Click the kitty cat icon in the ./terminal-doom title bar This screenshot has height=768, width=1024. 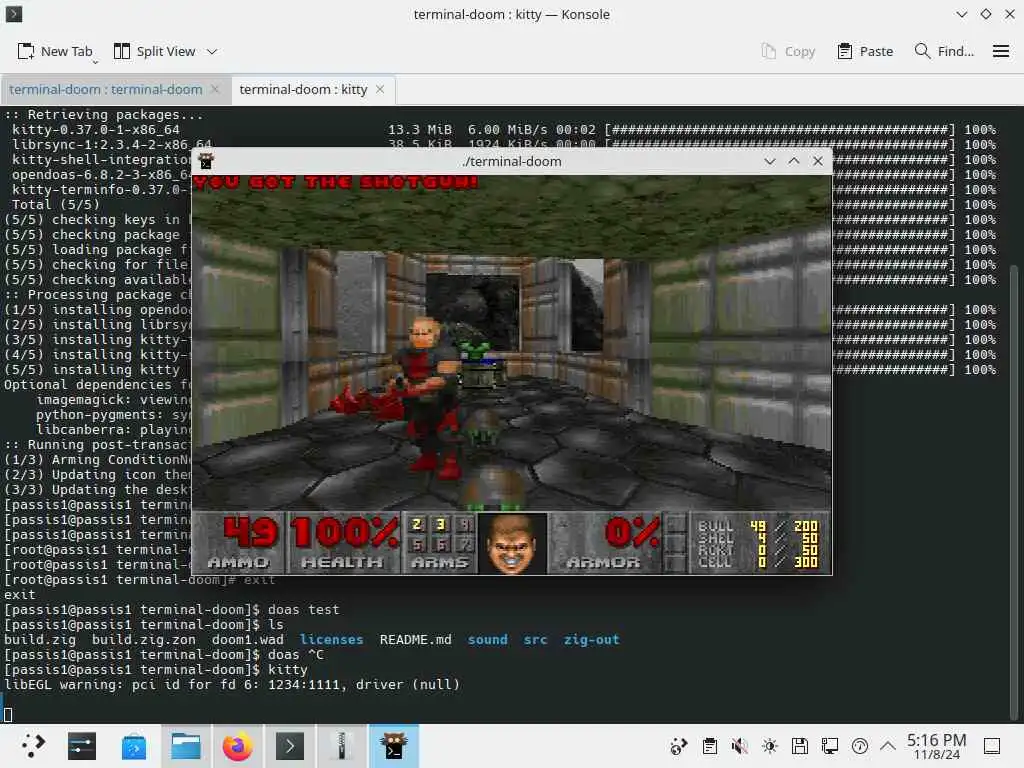[x=206, y=161]
